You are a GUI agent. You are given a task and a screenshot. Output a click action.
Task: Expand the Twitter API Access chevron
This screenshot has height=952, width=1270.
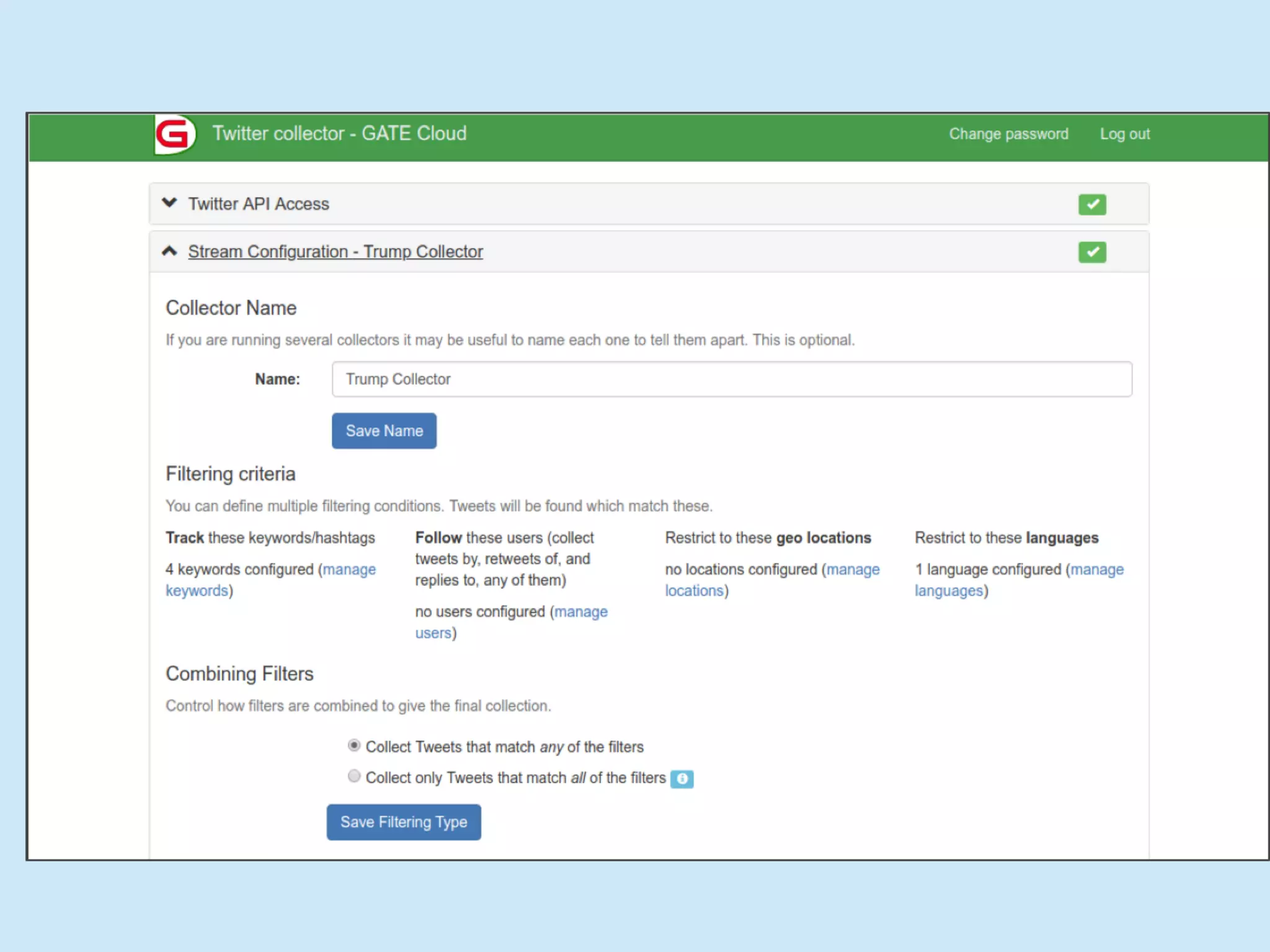tap(169, 203)
